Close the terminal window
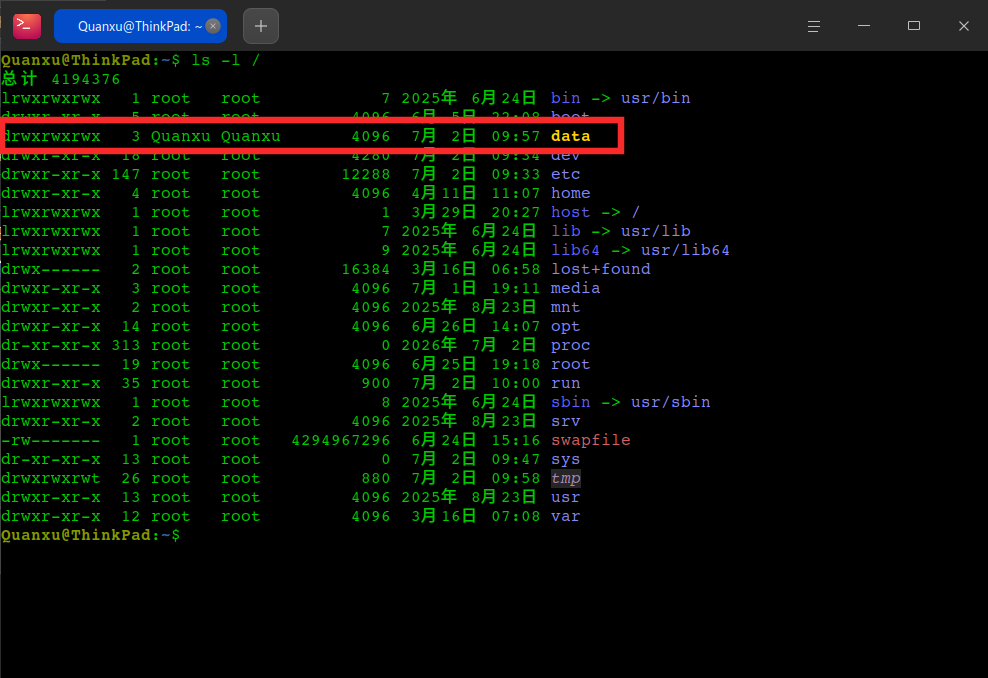This screenshot has width=988, height=678. (963, 26)
